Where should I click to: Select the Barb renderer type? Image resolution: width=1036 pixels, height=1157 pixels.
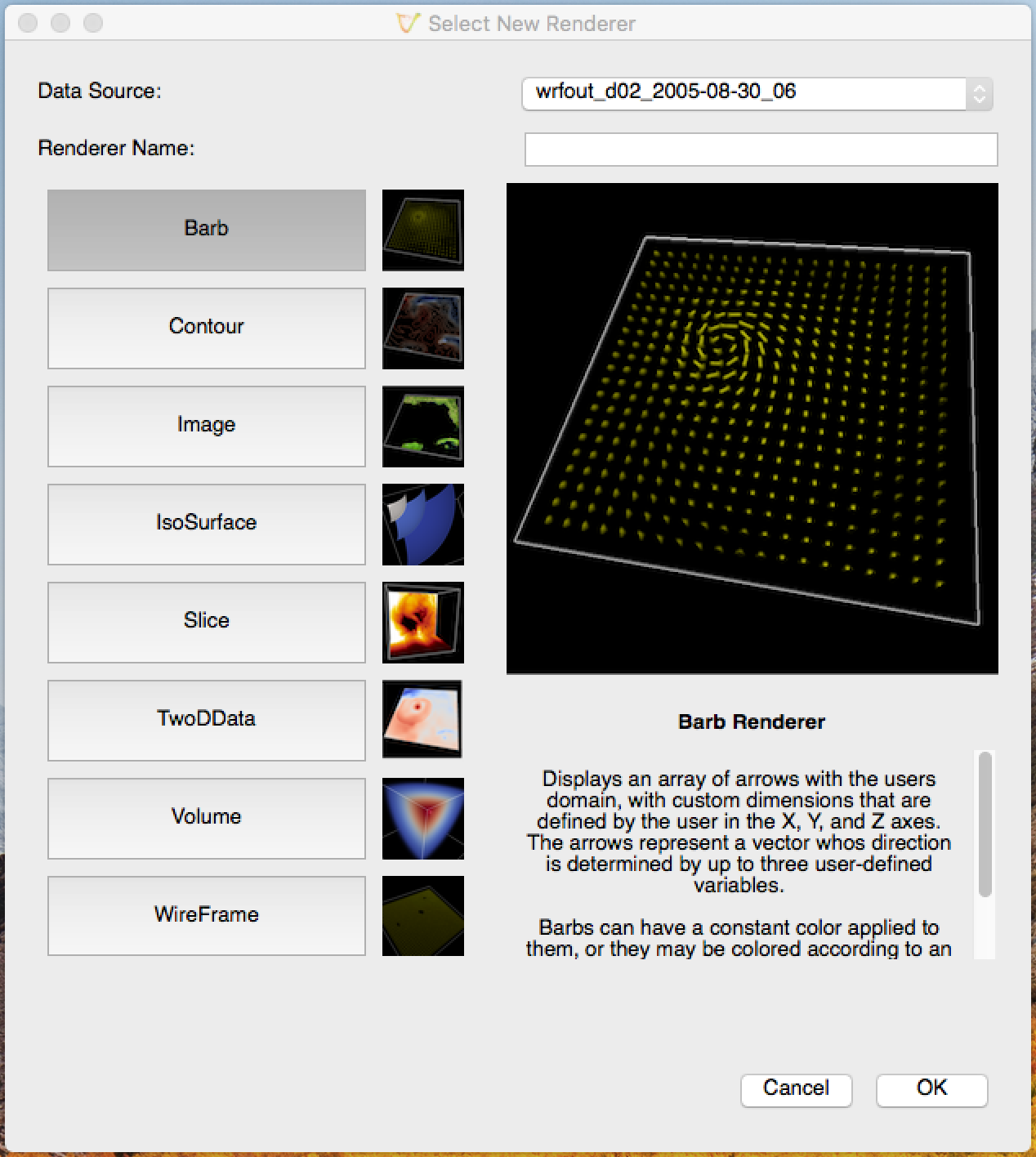coord(206,230)
